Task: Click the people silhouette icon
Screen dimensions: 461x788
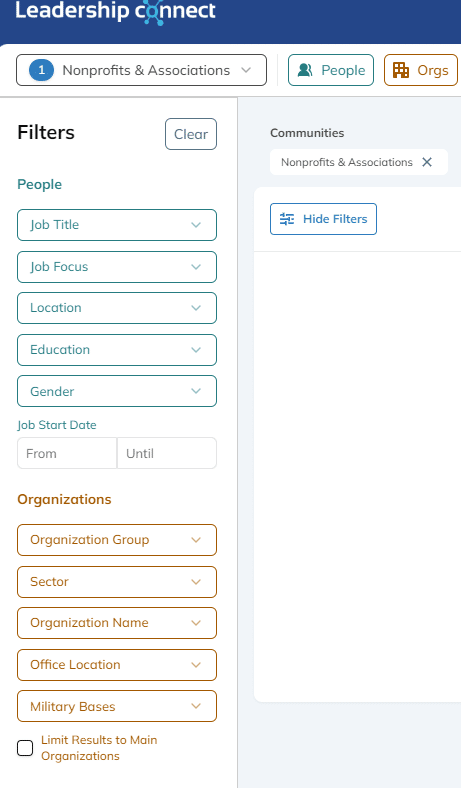Action: (x=305, y=70)
